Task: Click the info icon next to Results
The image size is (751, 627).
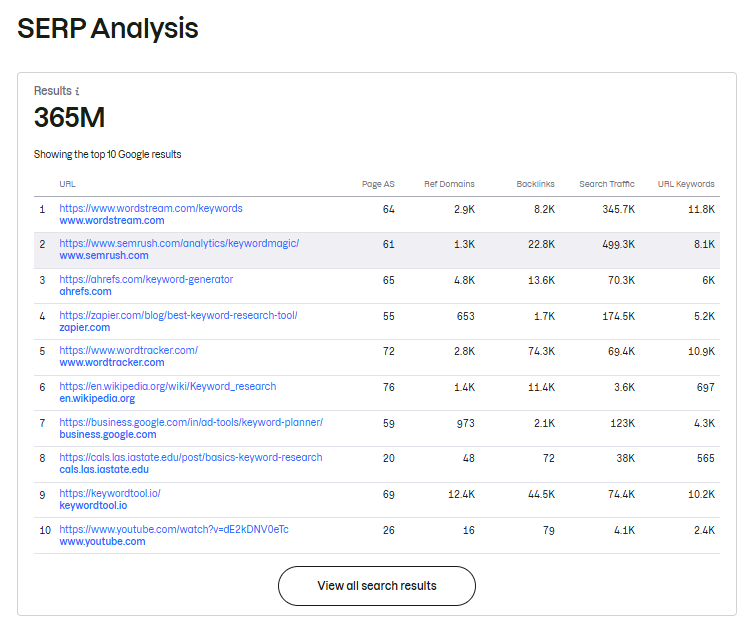Action: click(77, 91)
